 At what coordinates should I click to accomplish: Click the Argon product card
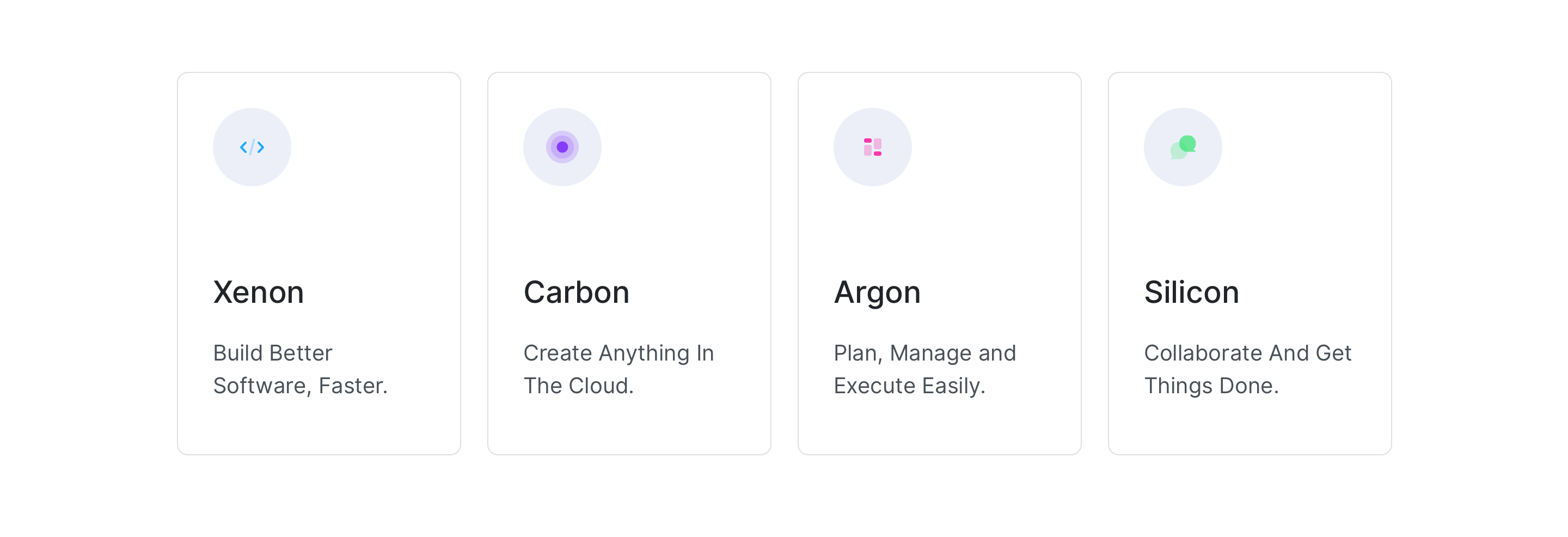point(940,264)
